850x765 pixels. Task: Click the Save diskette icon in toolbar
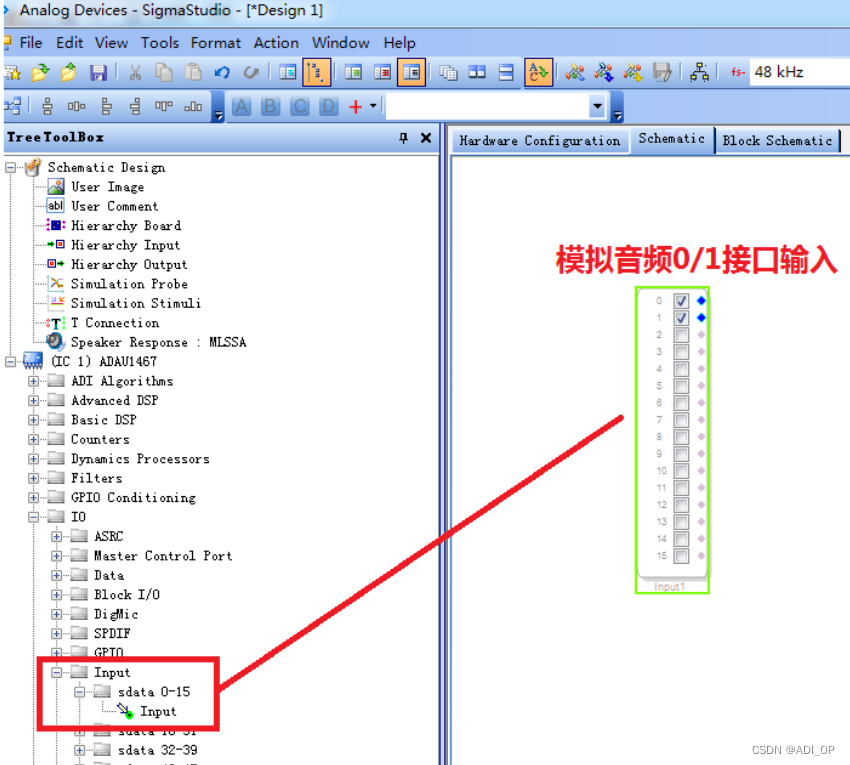[98, 72]
